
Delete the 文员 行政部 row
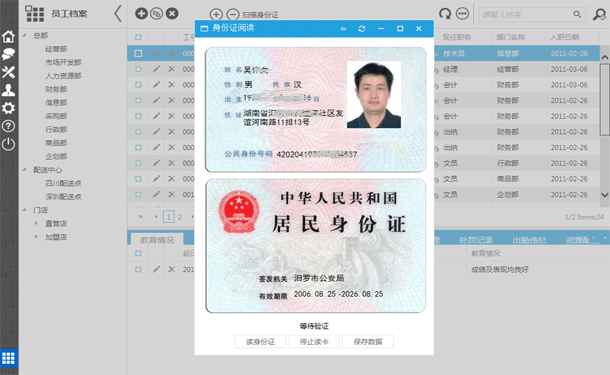(172, 163)
